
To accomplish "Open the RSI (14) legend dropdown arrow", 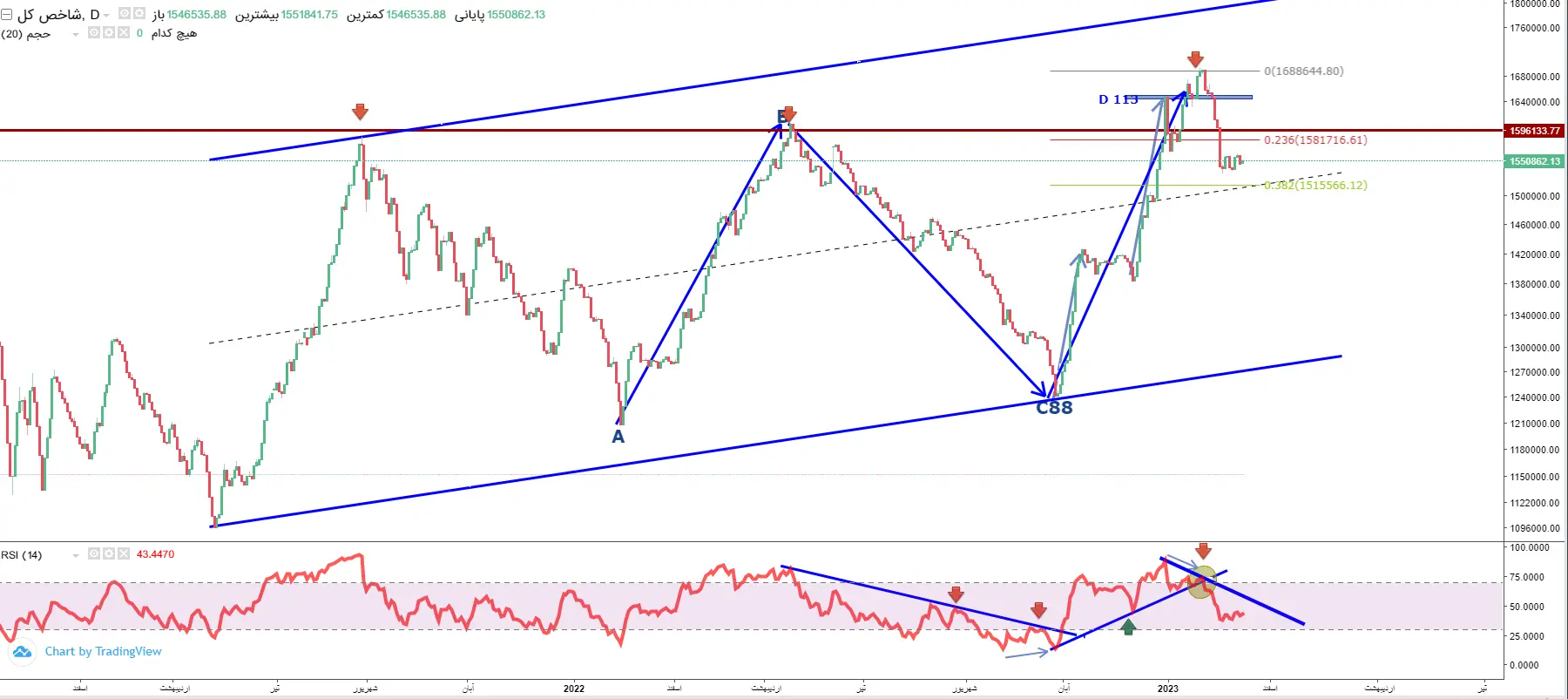I will (x=76, y=555).
